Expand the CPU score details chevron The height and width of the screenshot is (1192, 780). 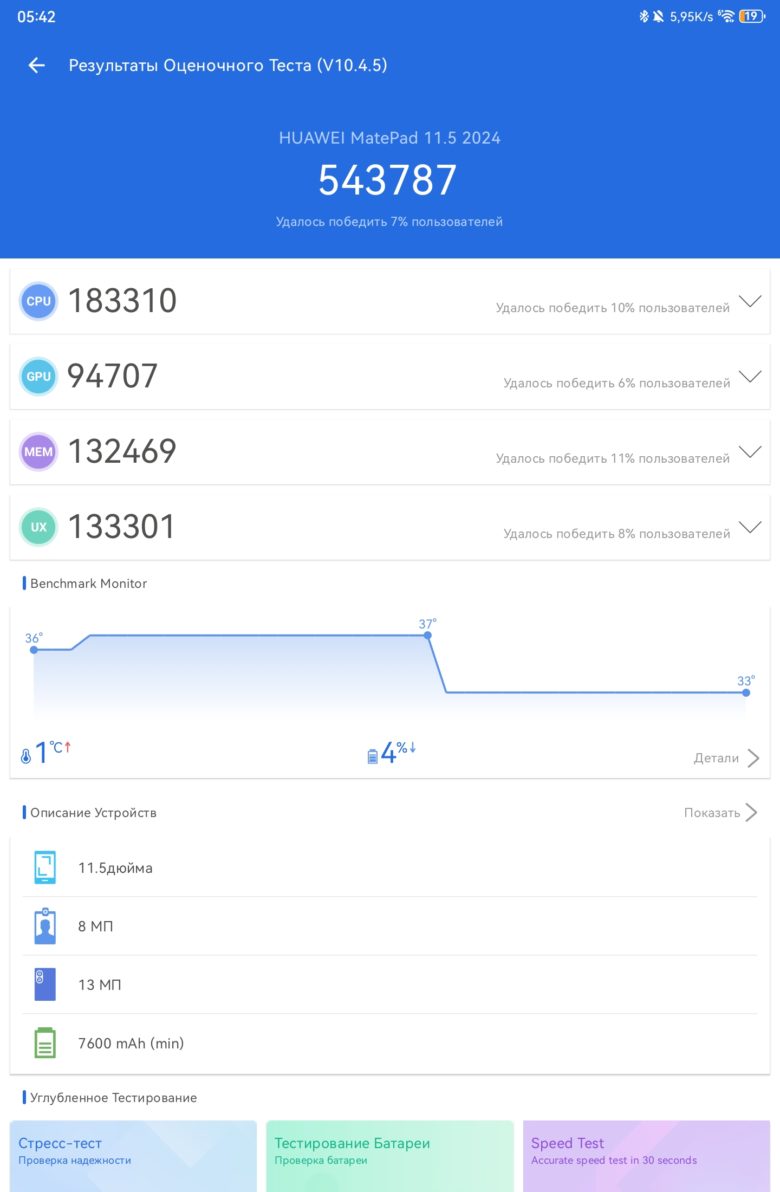coord(750,301)
